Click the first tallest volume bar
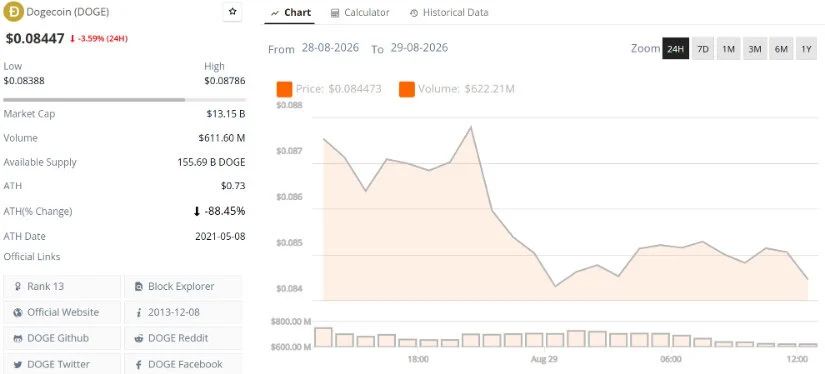 point(324,337)
